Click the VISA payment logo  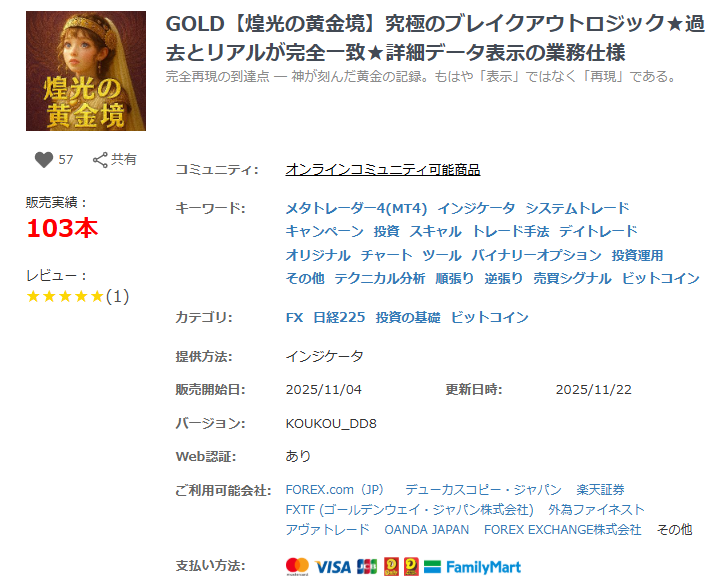click(x=333, y=567)
